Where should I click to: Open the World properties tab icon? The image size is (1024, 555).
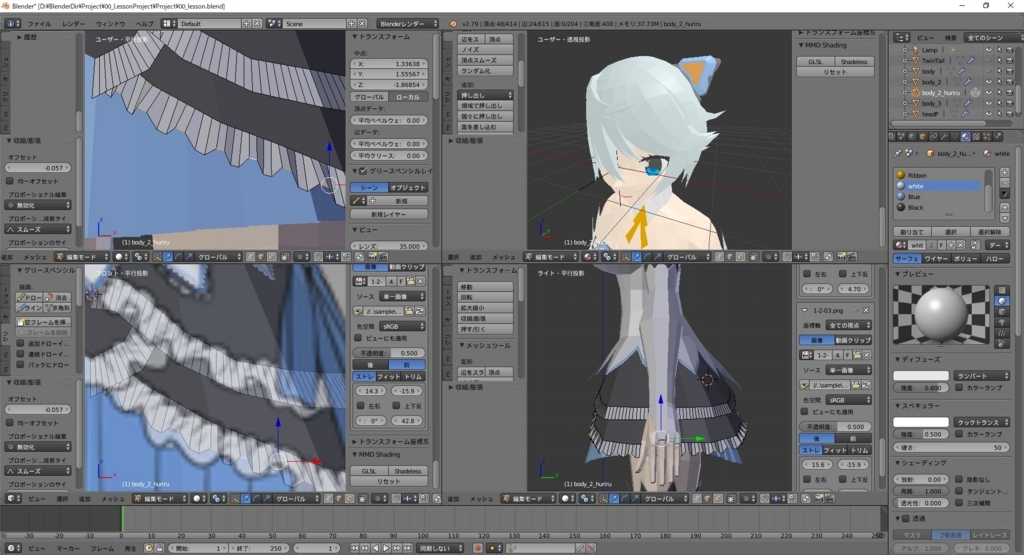coord(912,136)
